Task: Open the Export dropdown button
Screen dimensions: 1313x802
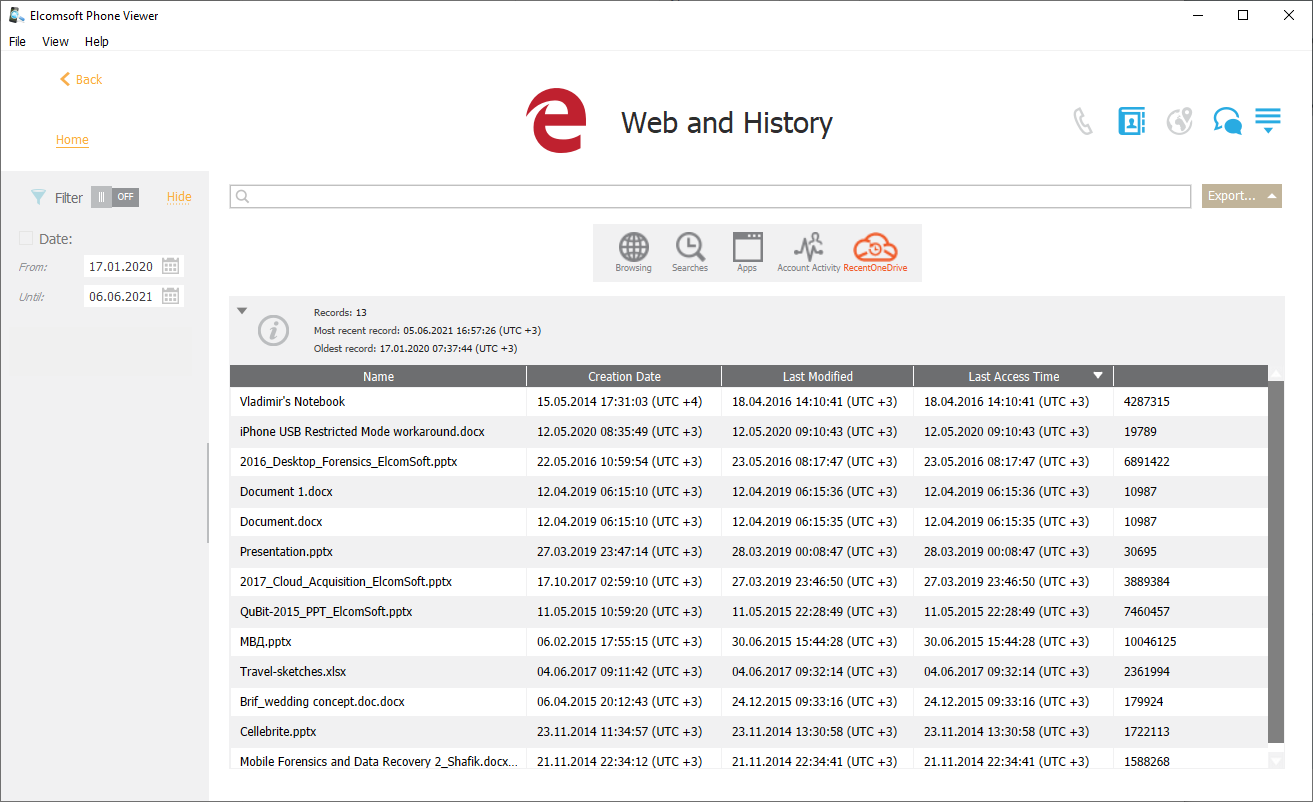Action: point(1242,196)
